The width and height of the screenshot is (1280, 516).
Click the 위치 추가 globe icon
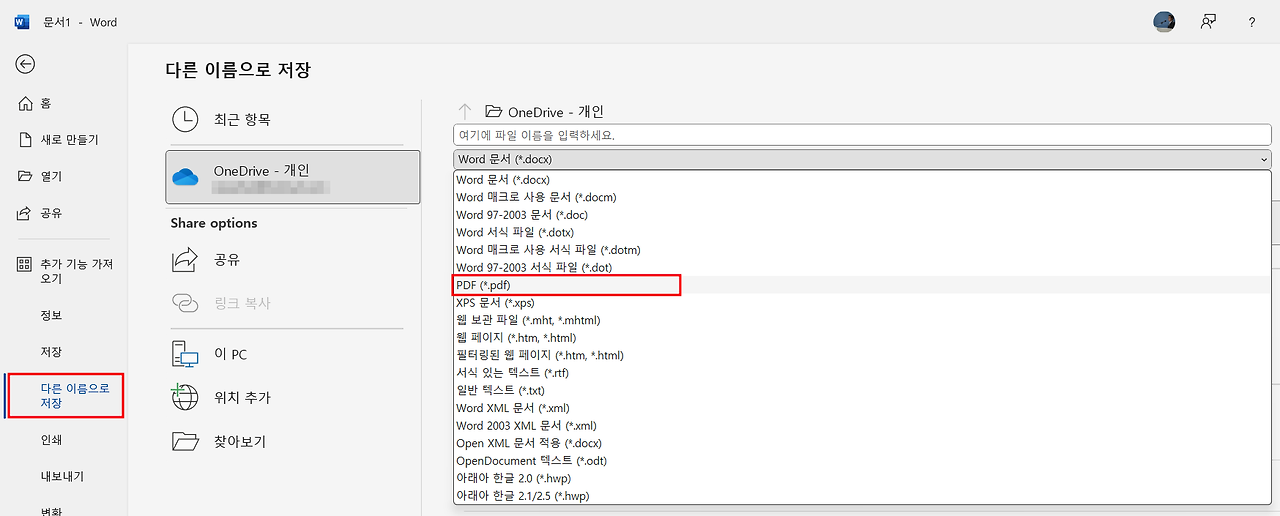click(x=185, y=397)
